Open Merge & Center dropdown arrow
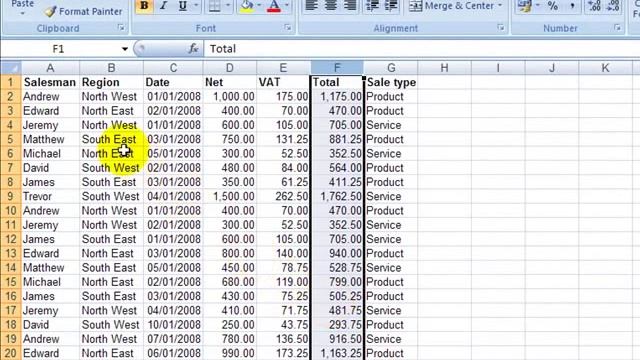Viewport: 640px width, 360px height. [x=500, y=6]
